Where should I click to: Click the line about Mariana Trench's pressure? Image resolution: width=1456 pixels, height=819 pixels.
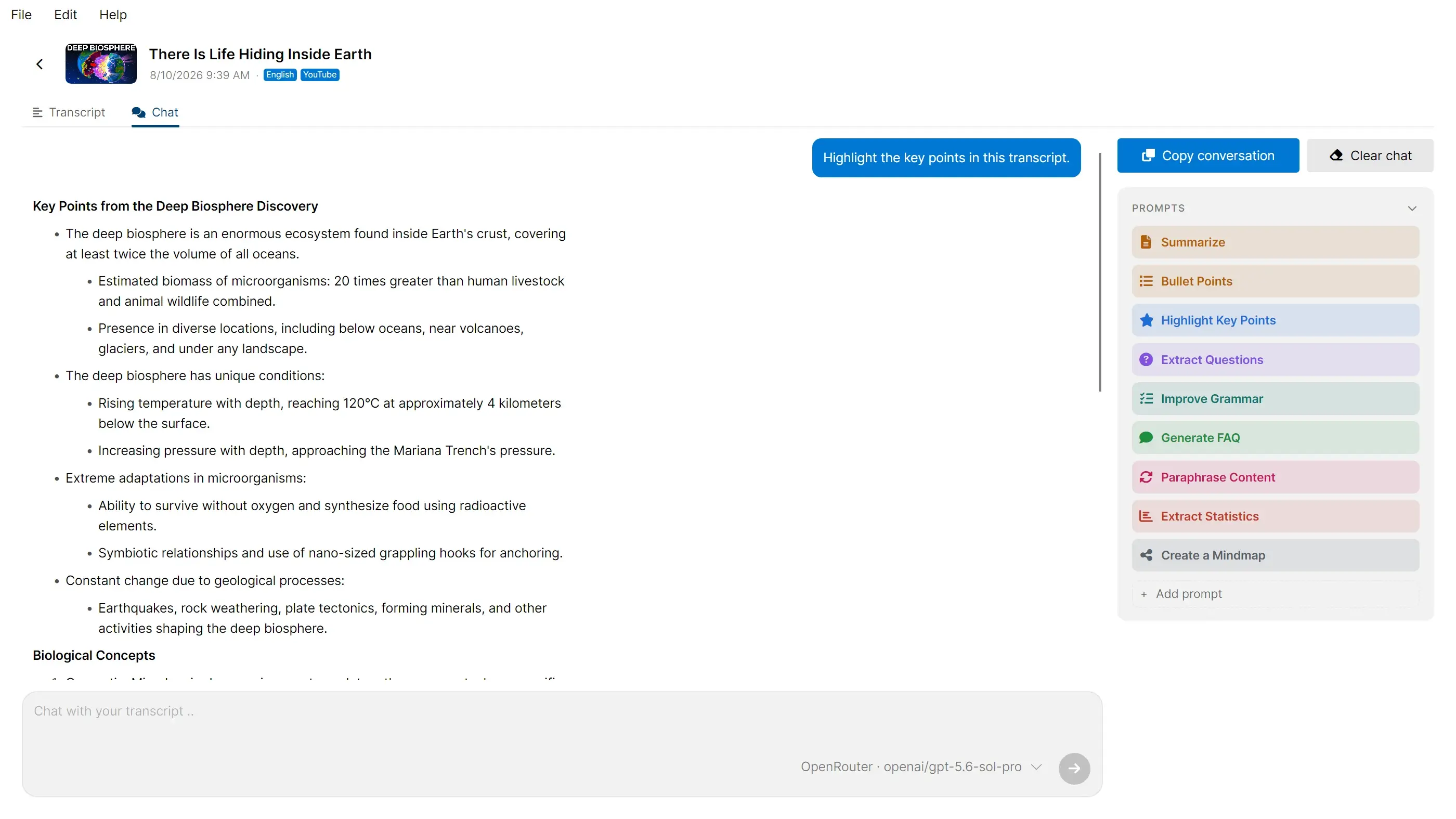point(327,450)
